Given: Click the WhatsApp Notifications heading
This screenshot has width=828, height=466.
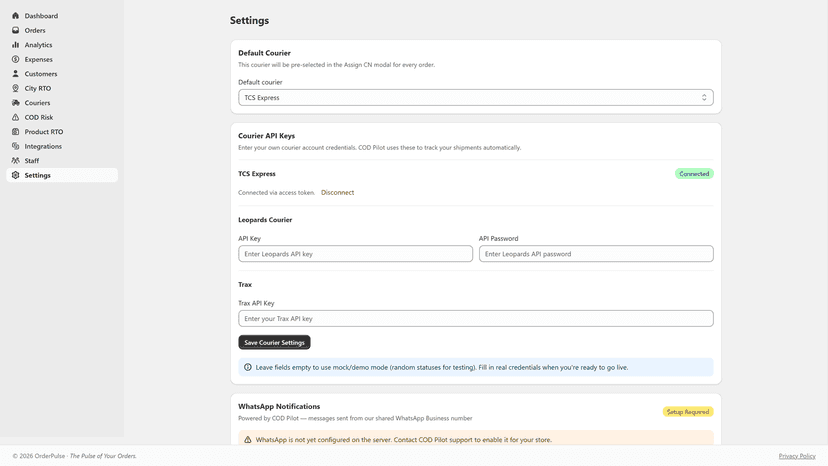Looking at the screenshot, I should [x=279, y=406].
